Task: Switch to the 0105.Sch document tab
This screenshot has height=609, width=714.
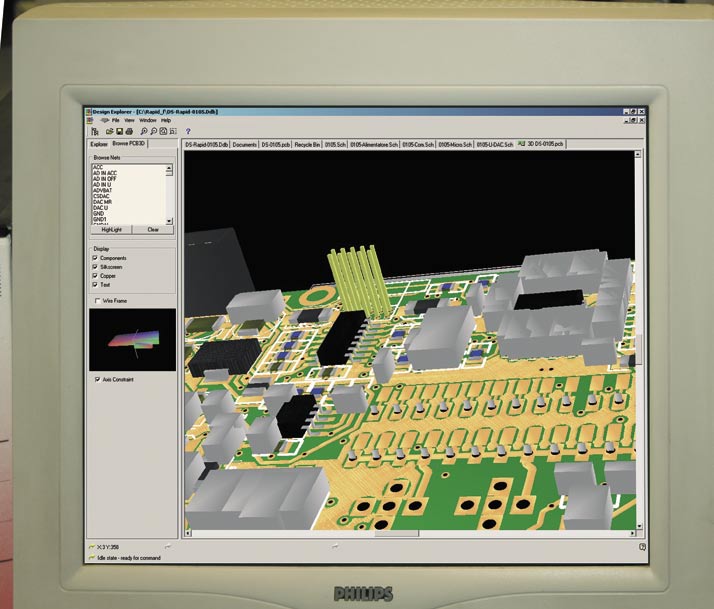Action: [x=336, y=145]
